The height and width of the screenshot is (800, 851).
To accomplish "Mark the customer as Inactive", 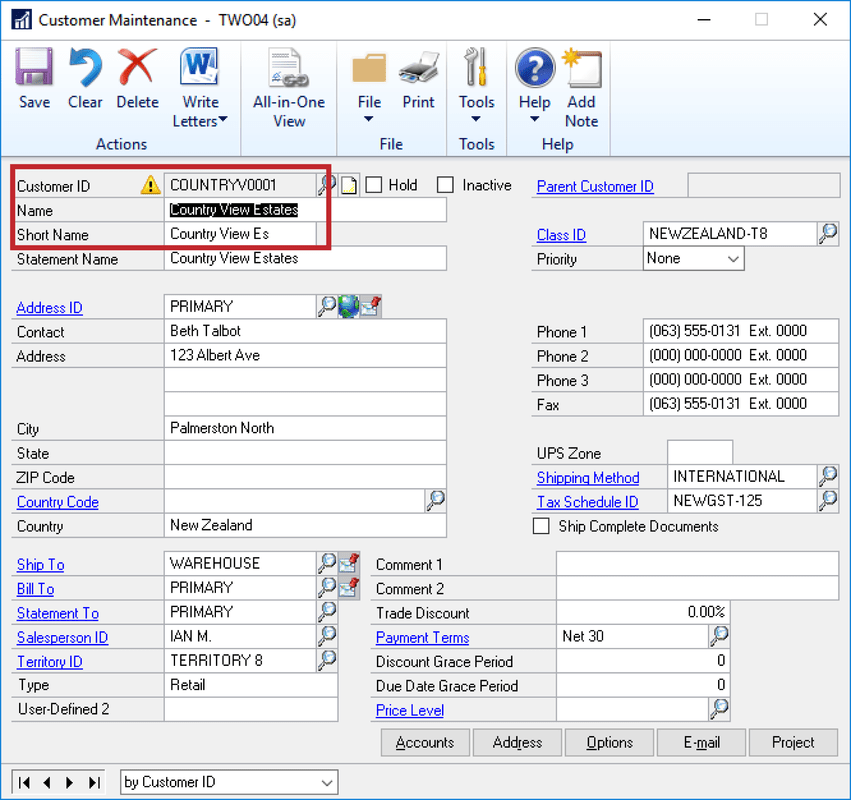I will point(446,184).
